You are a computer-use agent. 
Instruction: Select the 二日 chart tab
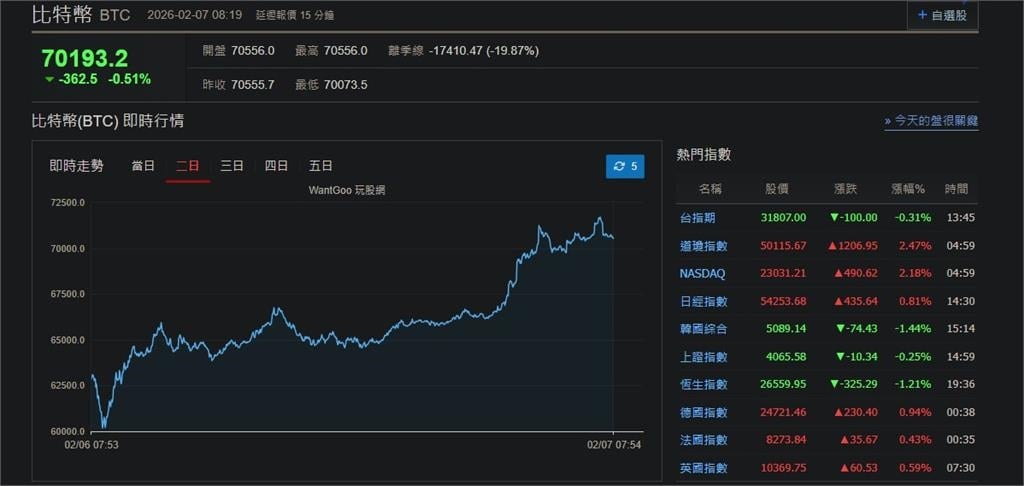coord(187,166)
